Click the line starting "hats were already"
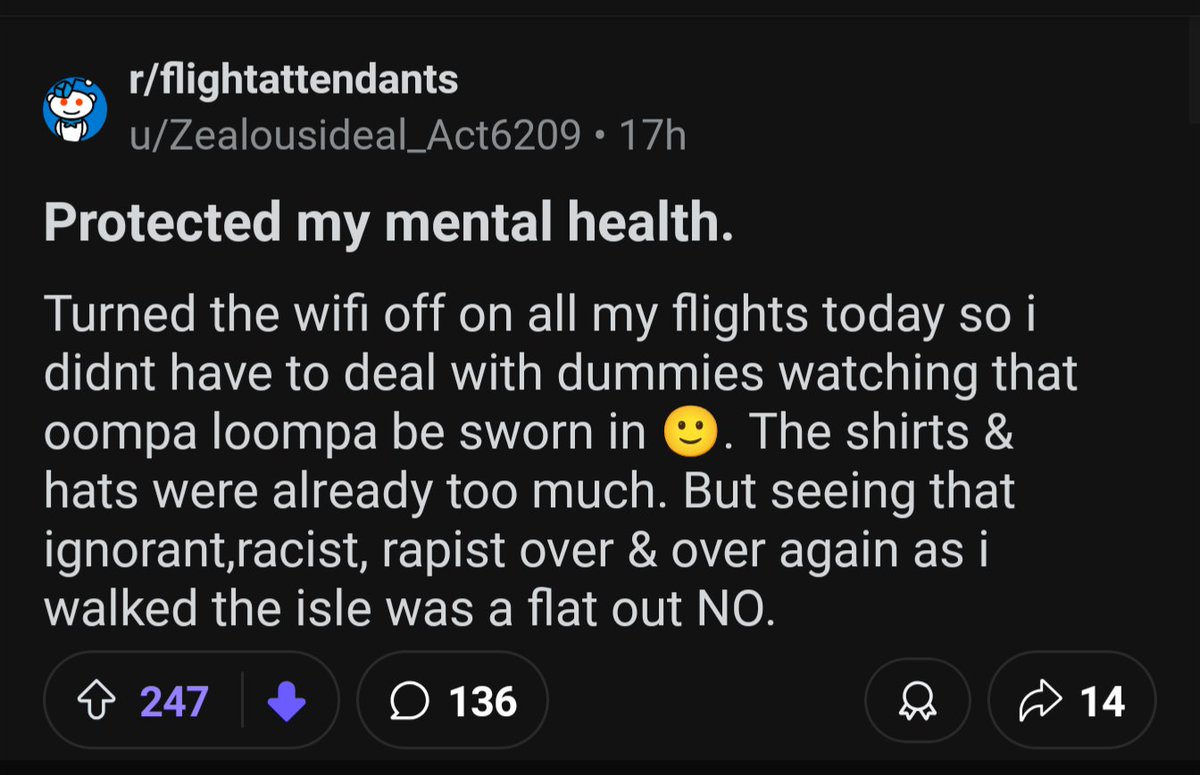 click(530, 491)
